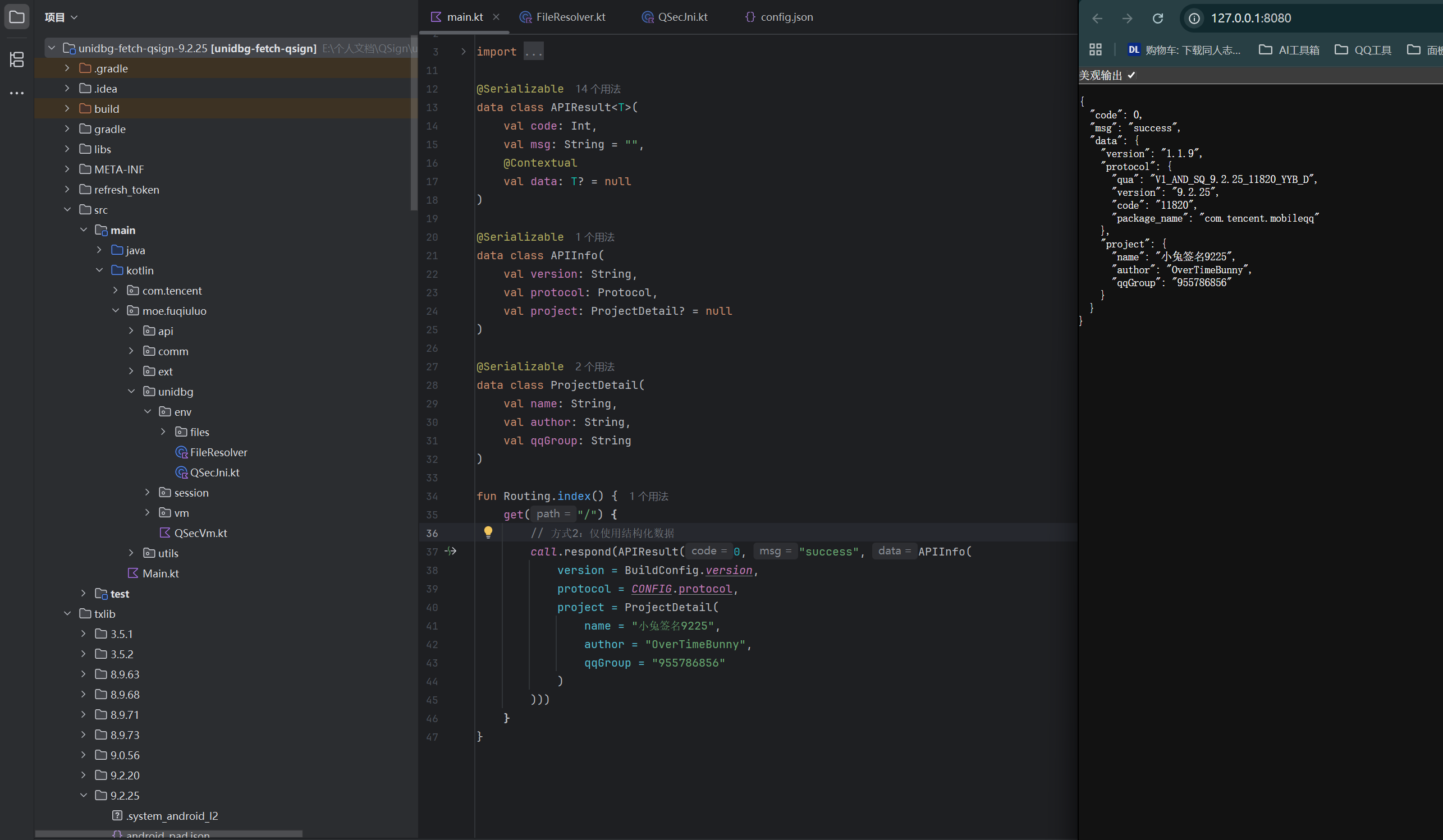Collapse the txlib folder
Screen dimensions: 1443x840
(67, 613)
